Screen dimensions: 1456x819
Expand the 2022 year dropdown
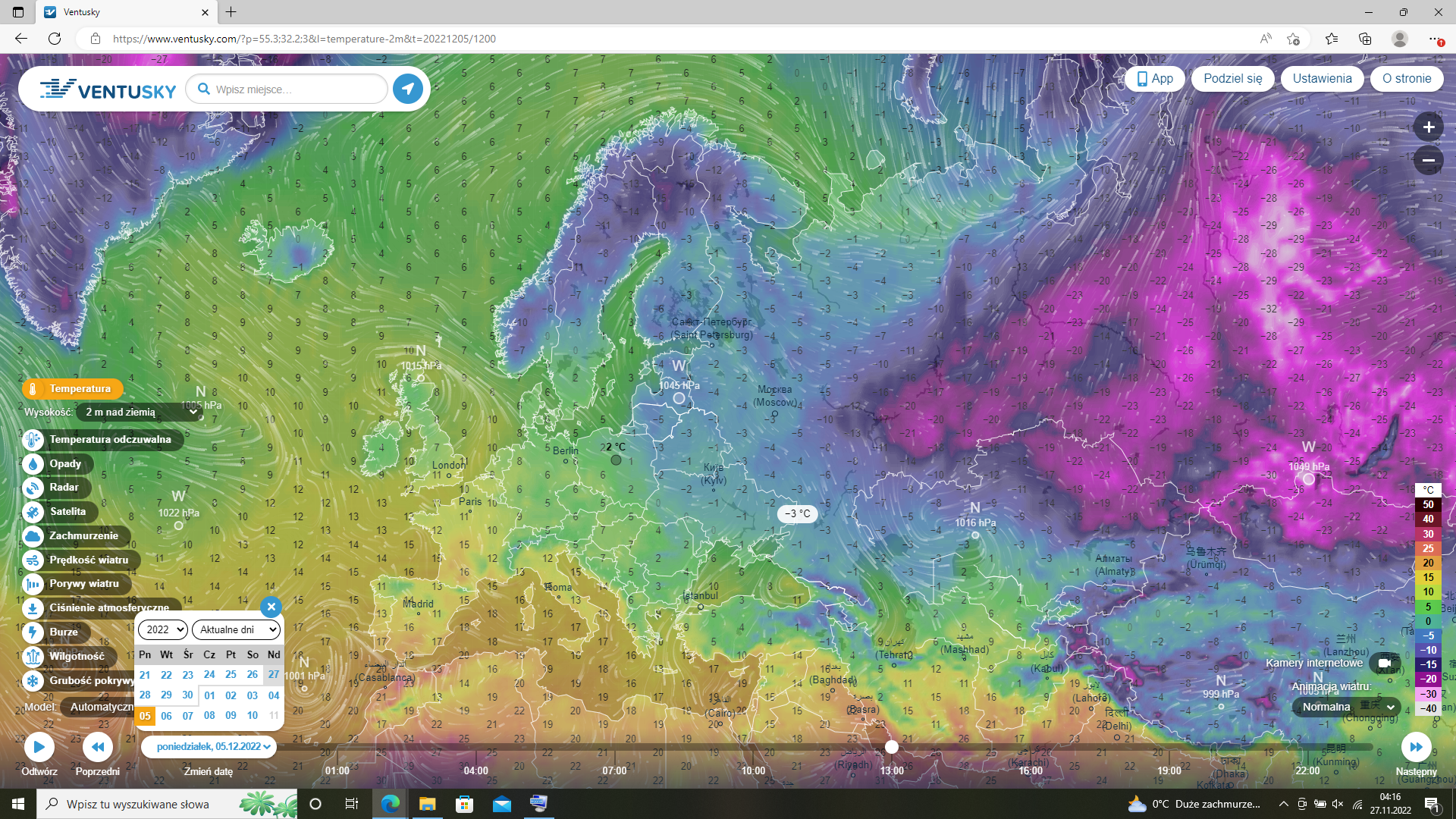tap(162, 629)
